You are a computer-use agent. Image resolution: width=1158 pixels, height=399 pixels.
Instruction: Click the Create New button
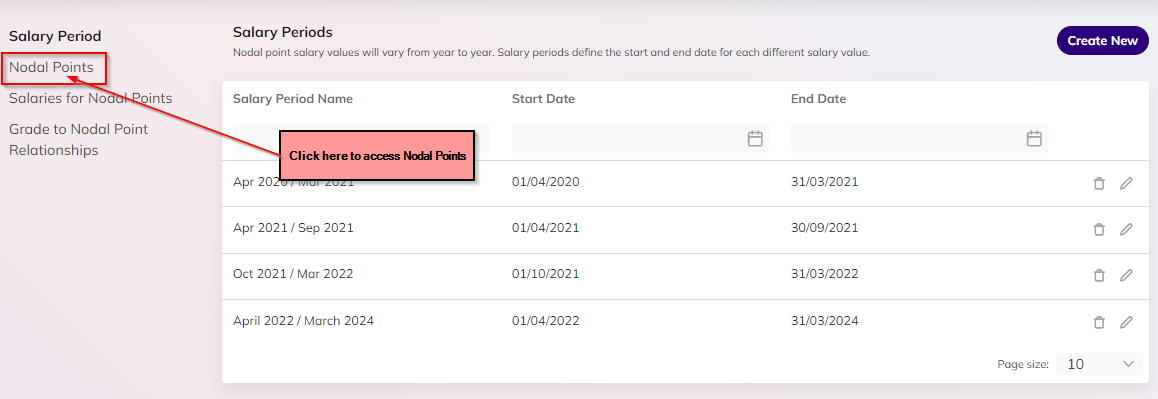pos(1103,41)
